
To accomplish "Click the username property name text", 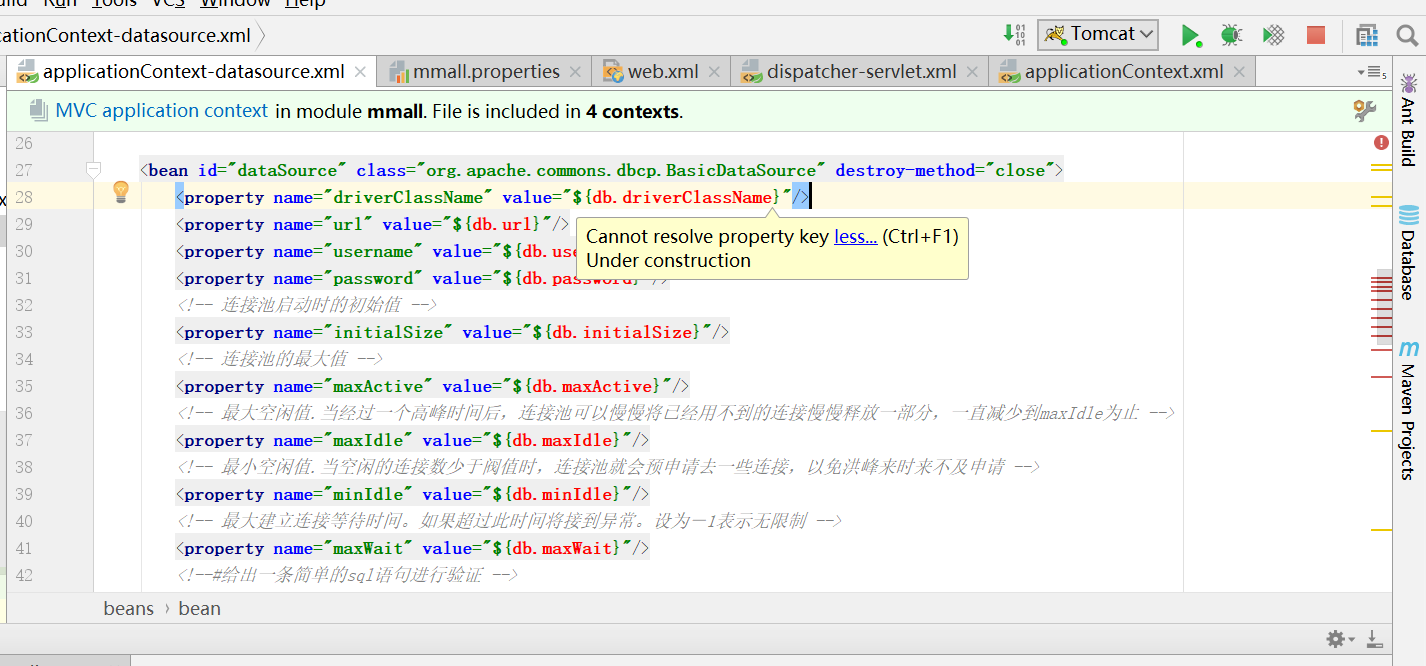I will [x=373, y=251].
